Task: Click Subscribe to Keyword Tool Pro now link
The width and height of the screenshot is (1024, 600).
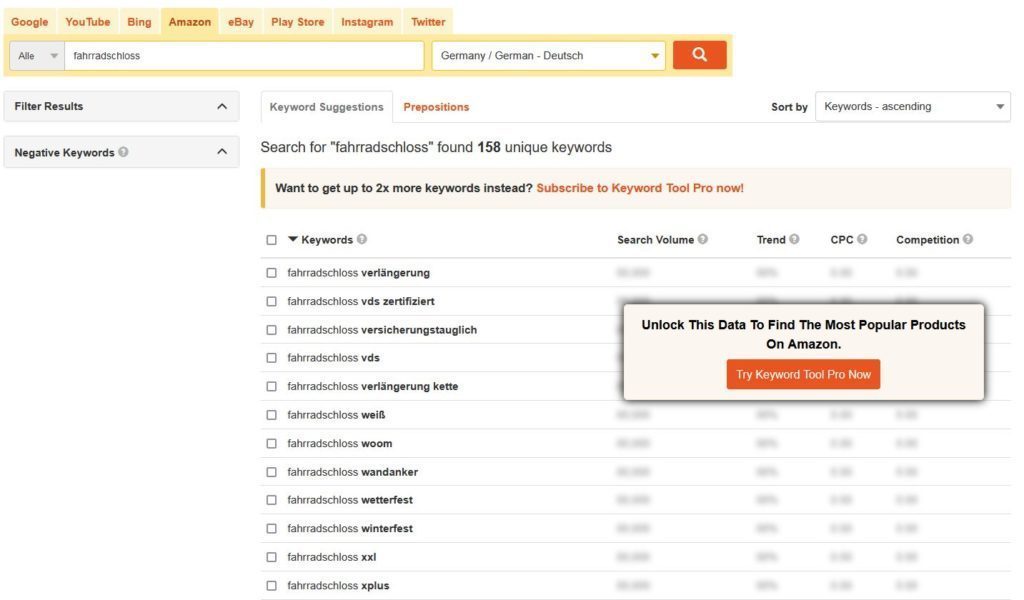Action: [x=640, y=188]
